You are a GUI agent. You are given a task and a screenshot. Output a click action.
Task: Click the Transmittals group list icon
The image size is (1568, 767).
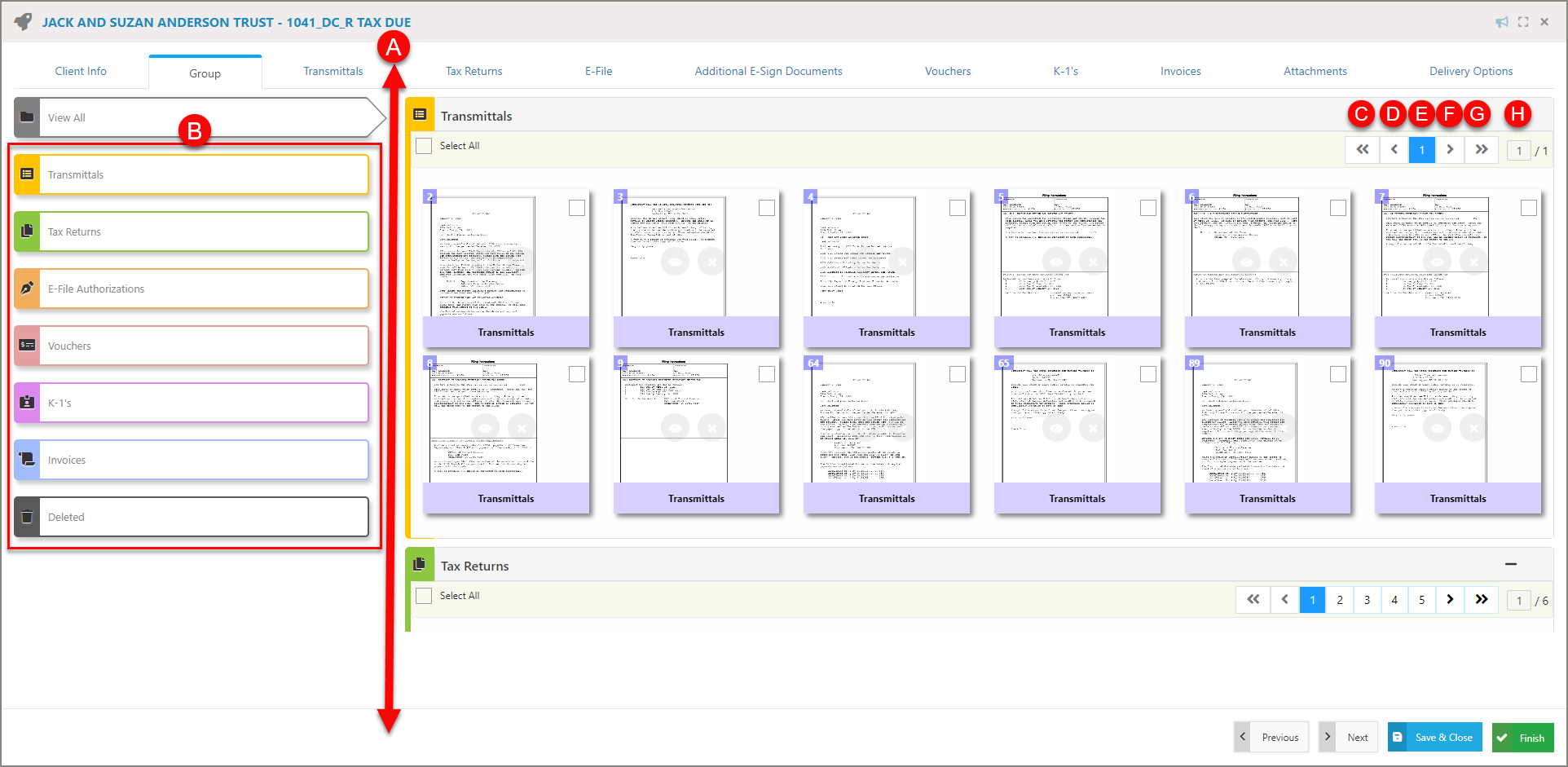click(x=27, y=174)
